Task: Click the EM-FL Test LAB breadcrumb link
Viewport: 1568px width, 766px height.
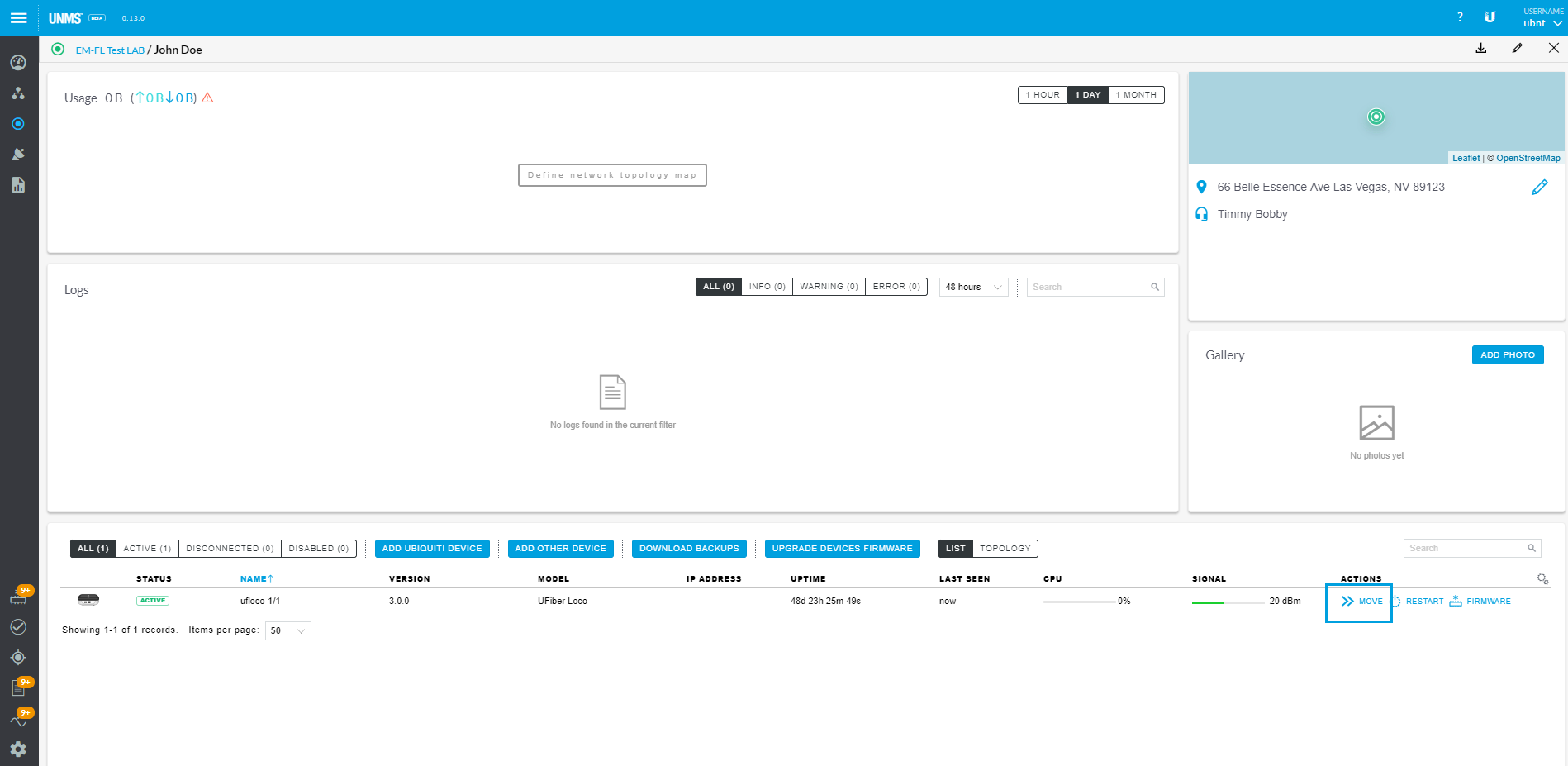Action: [x=110, y=50]
